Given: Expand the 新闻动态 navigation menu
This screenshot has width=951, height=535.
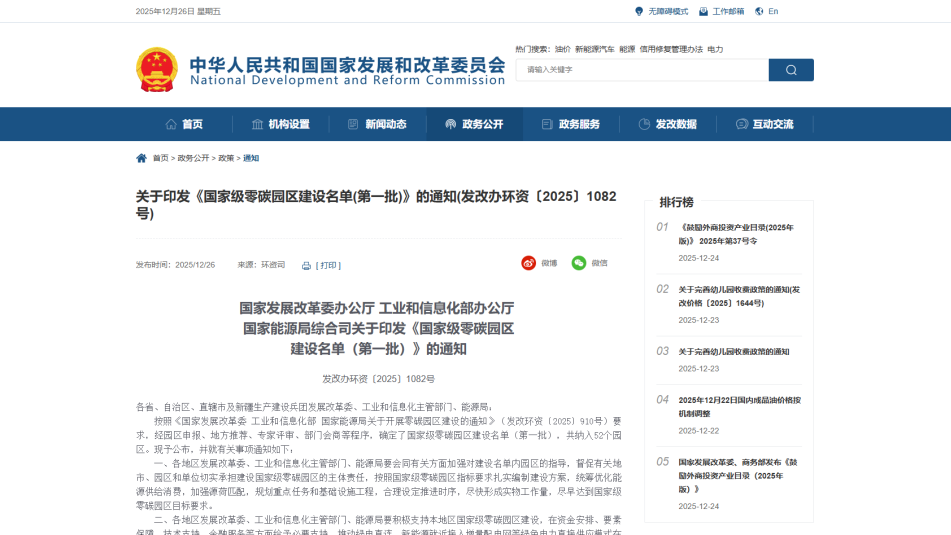Looking at the screenshot, I should pyautogui.click(x=377, y=124).
